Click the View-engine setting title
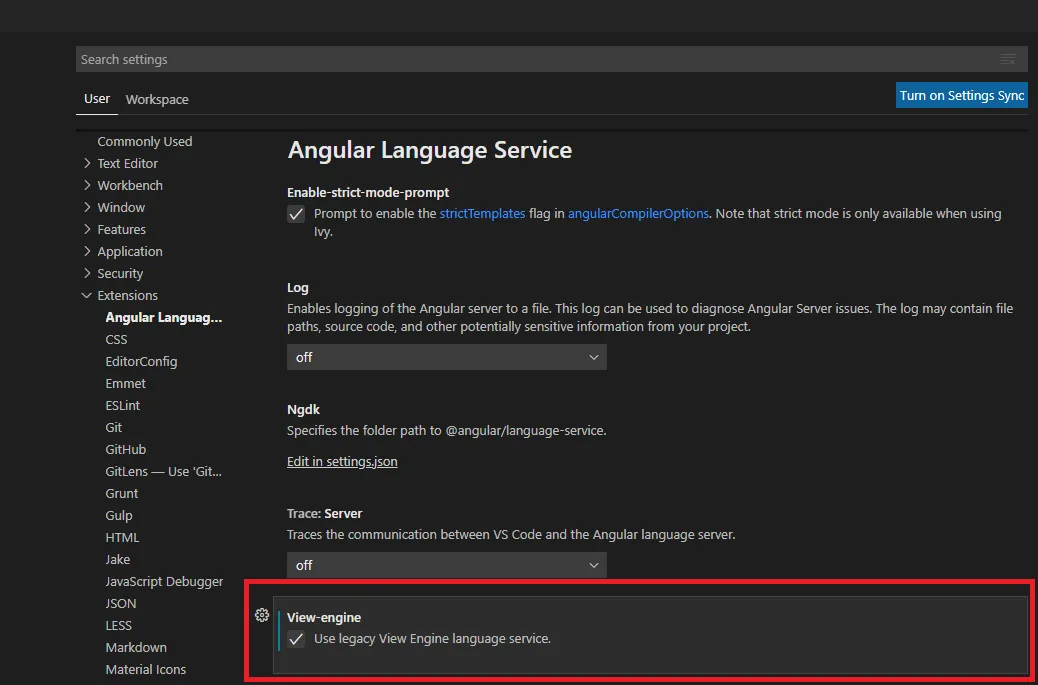 coord(324,617)
